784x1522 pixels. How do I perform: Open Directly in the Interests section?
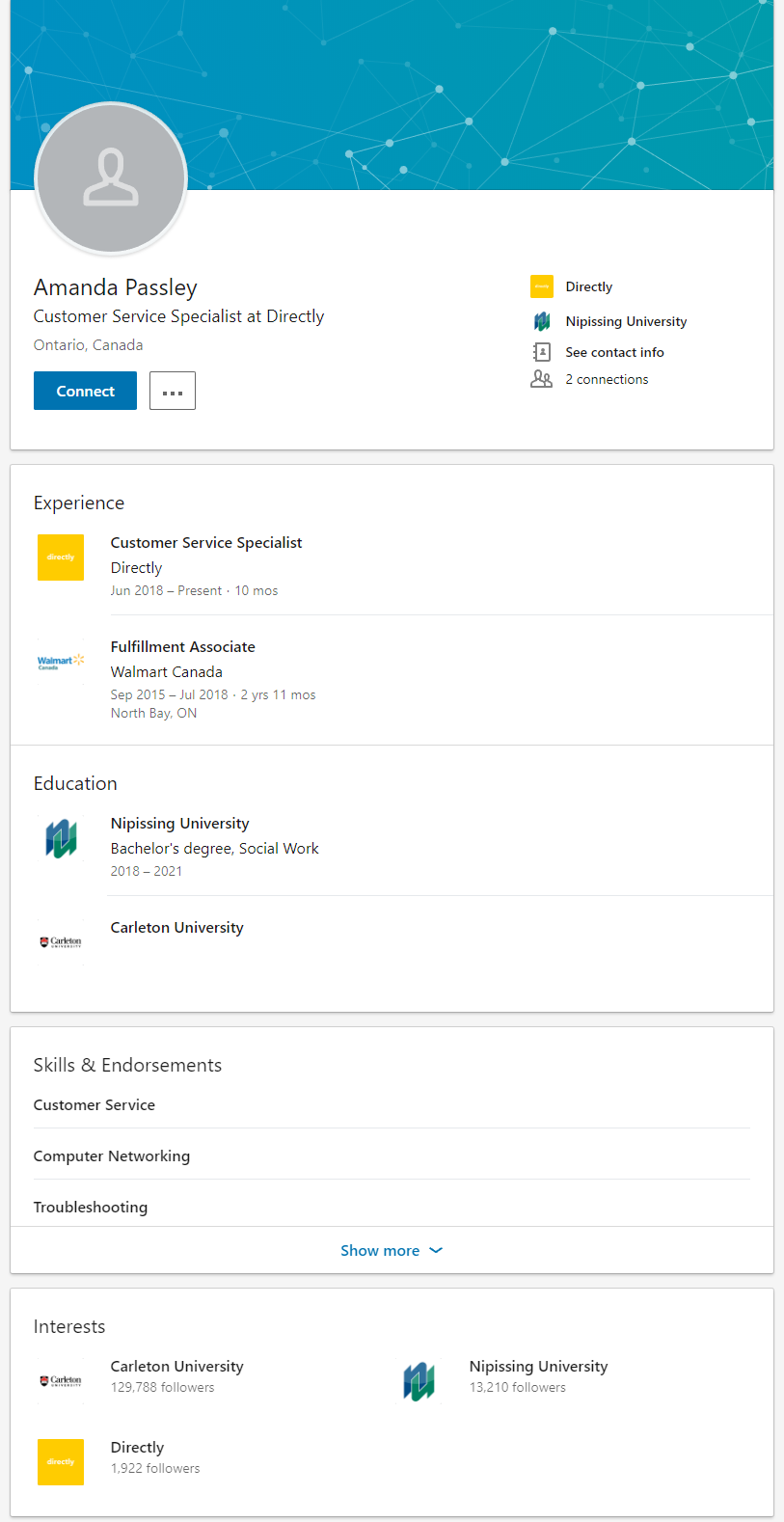(138, 1448)
